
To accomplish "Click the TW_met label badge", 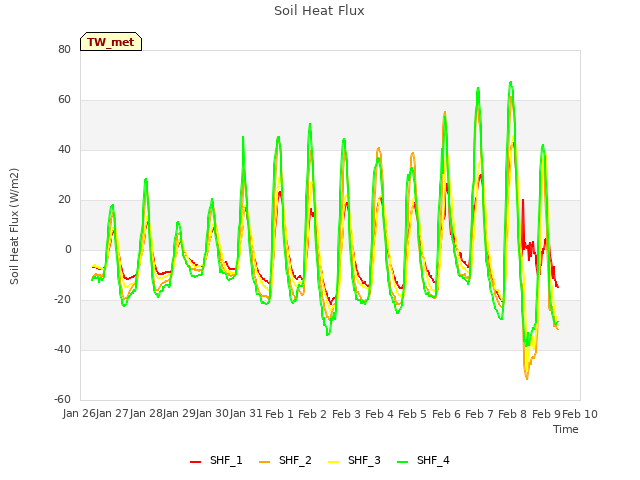I will coord(111,42).
